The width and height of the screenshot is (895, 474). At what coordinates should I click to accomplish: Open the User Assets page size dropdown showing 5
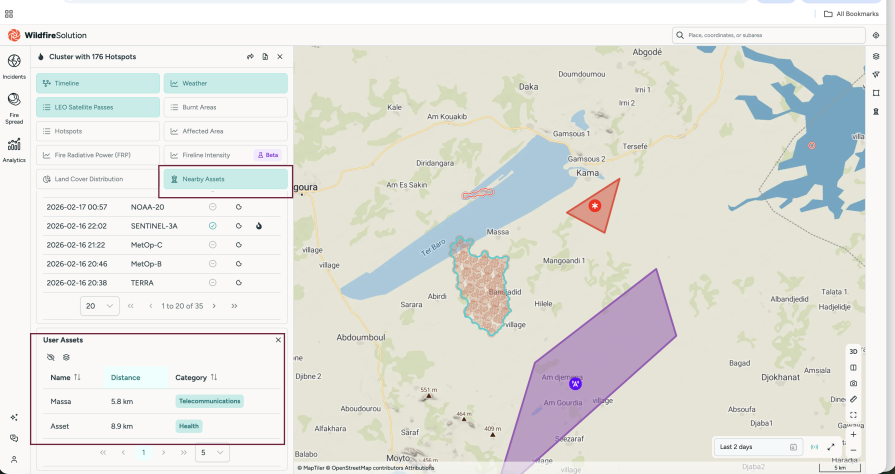tap(213, 452)
